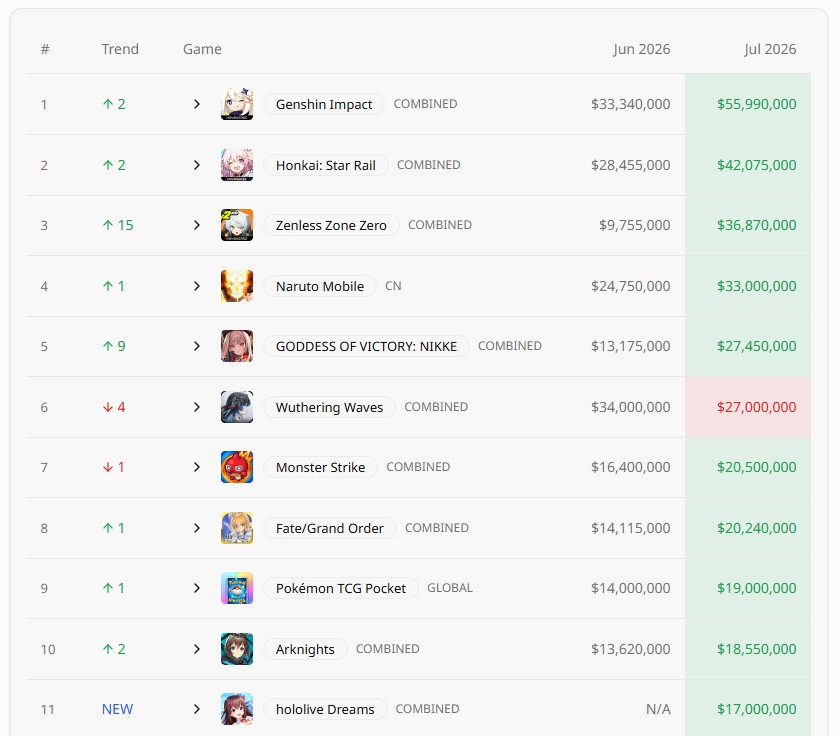Expand the Fate/Grand Order row

[197, 528]
